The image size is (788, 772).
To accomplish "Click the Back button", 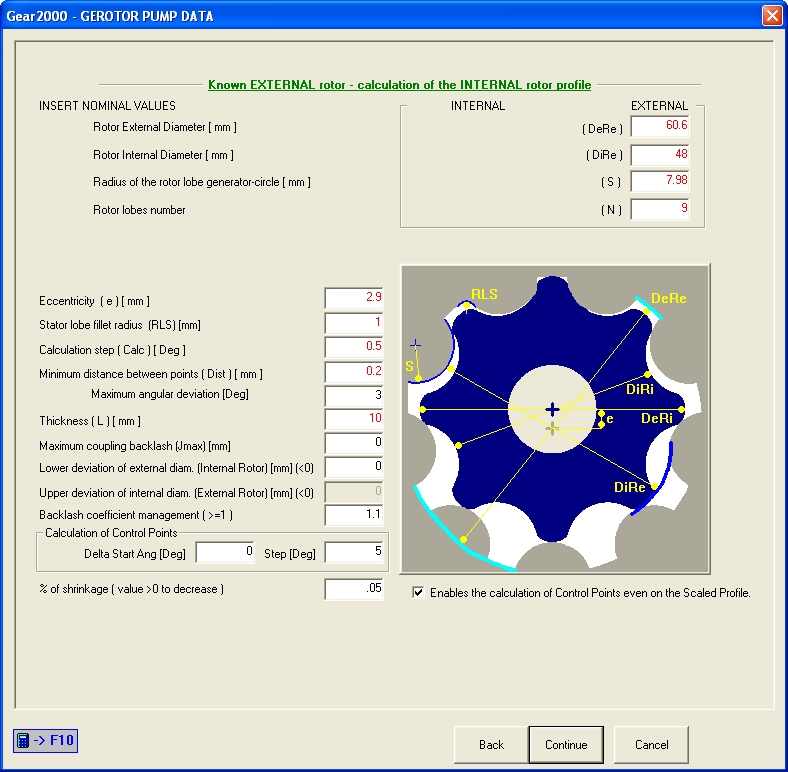I will (x=491, y=744).
